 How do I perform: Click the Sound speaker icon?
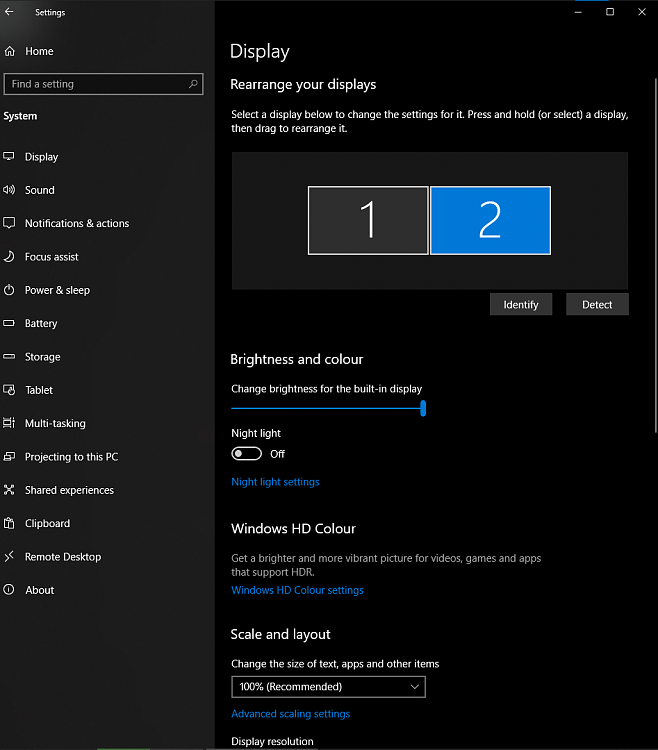point(10,190)
